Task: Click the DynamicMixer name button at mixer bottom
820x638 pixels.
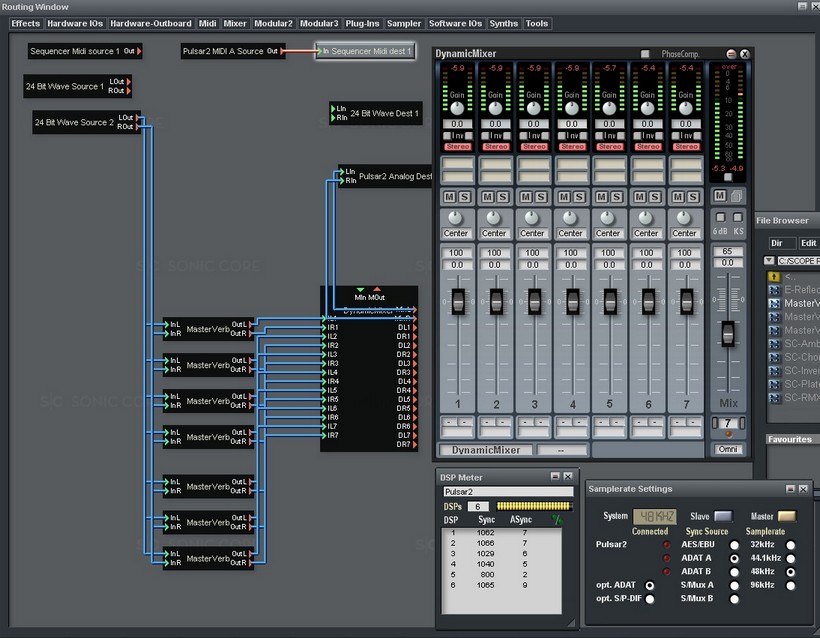Action: click(x=486, y=450)
